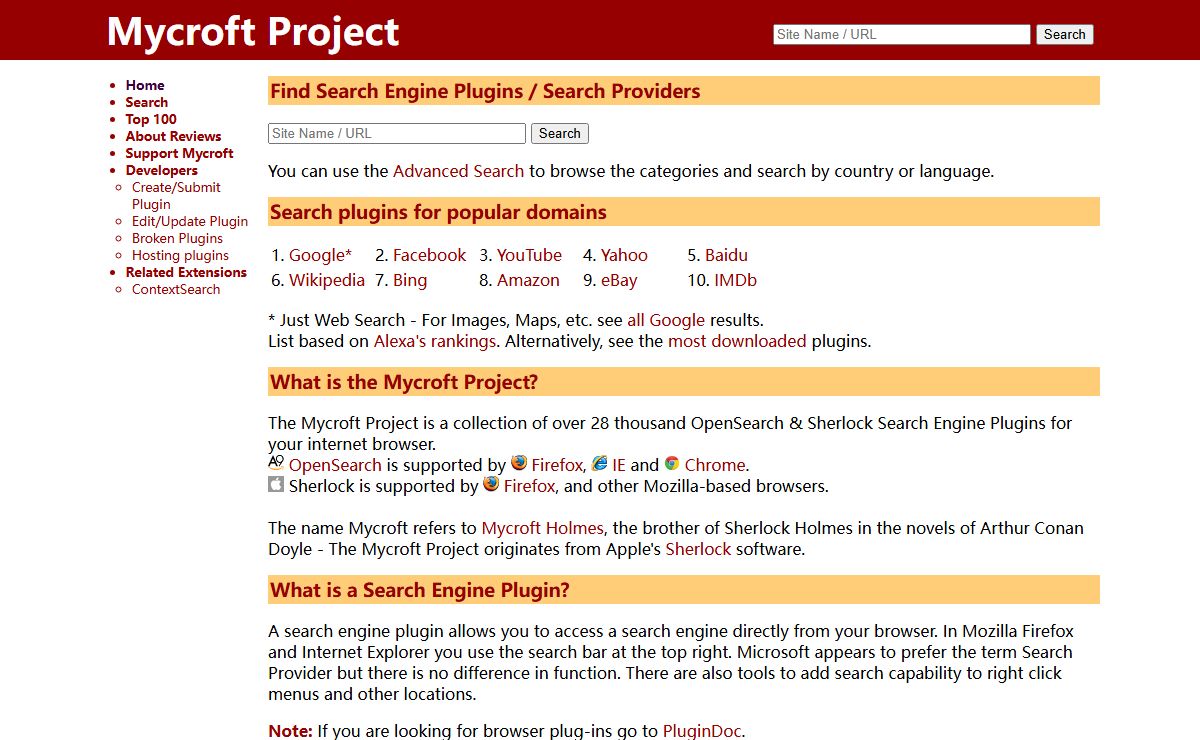Viewport: 1200px width, 740px height.
Task: Open Related Extensions in sidebar
Action: [x=186, y=272]
